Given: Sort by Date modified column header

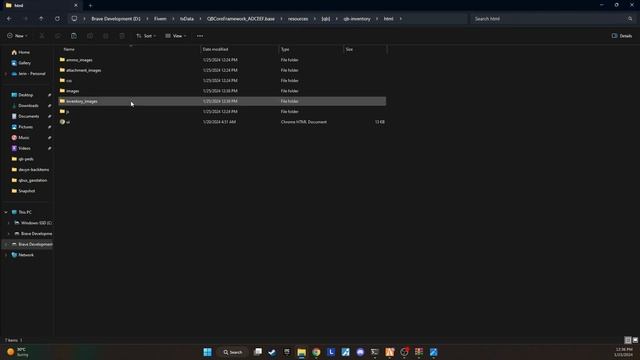Looking at the screenshot, I should 216,49.
